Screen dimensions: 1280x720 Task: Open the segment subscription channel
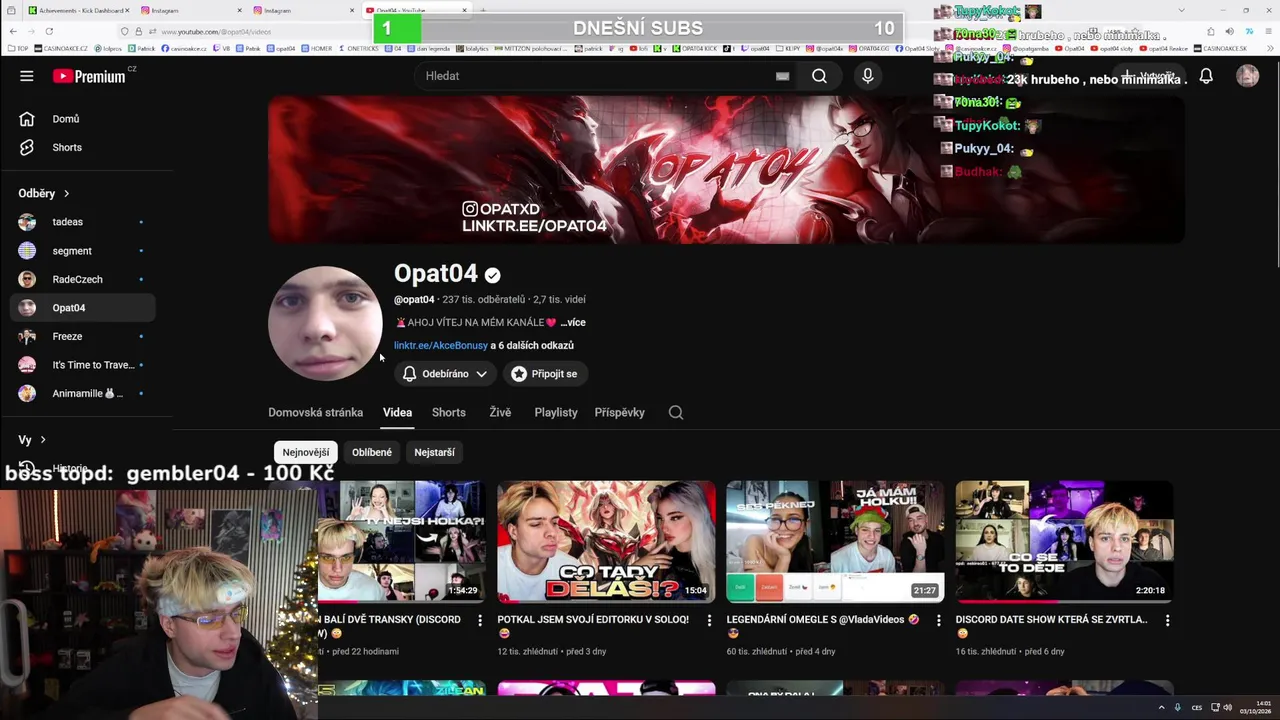tap(82, 251)
